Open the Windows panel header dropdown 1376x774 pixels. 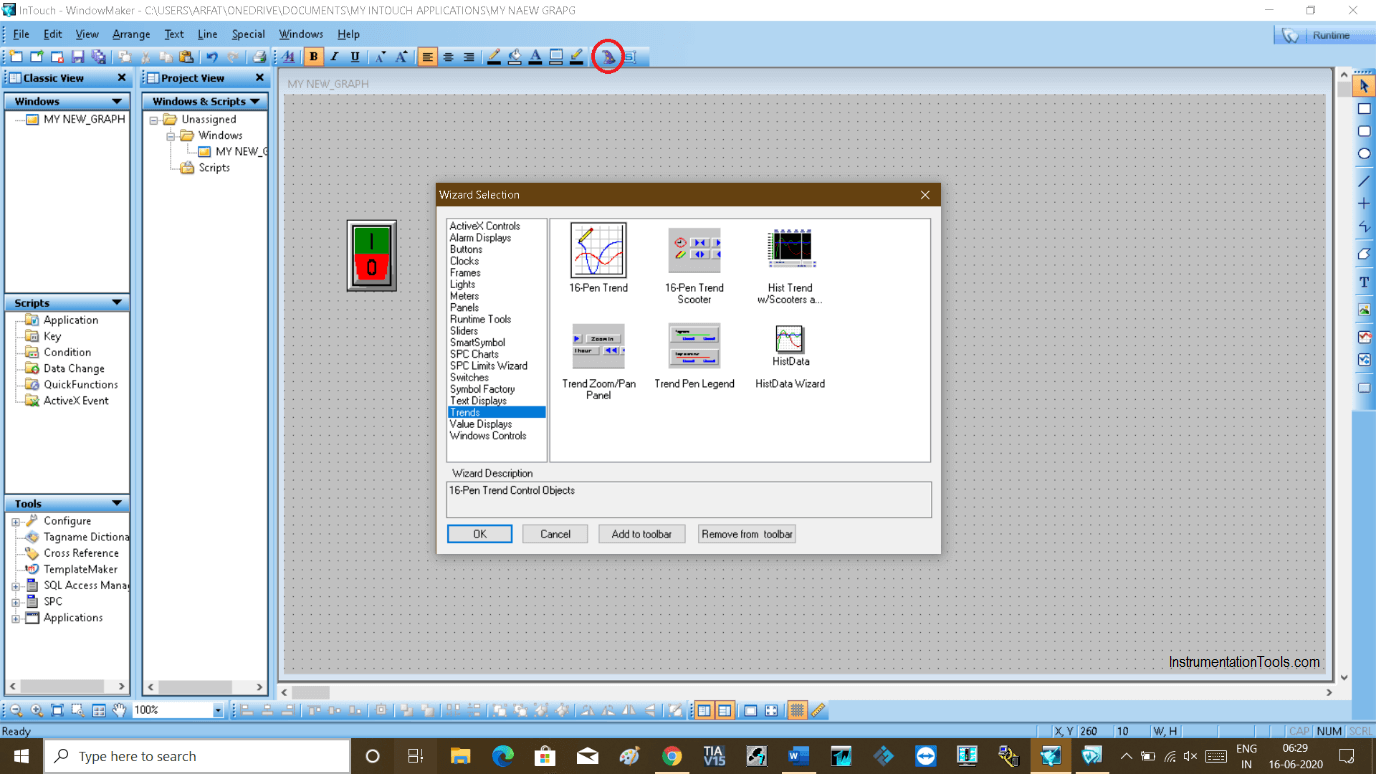pos(117,101)
